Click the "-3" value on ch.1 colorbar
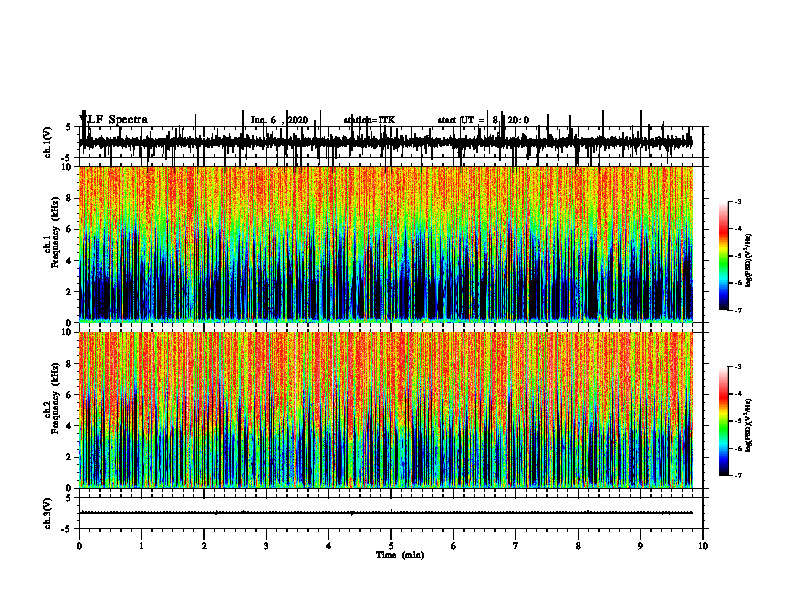Image resolution: width=792 pixels, height=612 pixels. [x=738, y=201]
